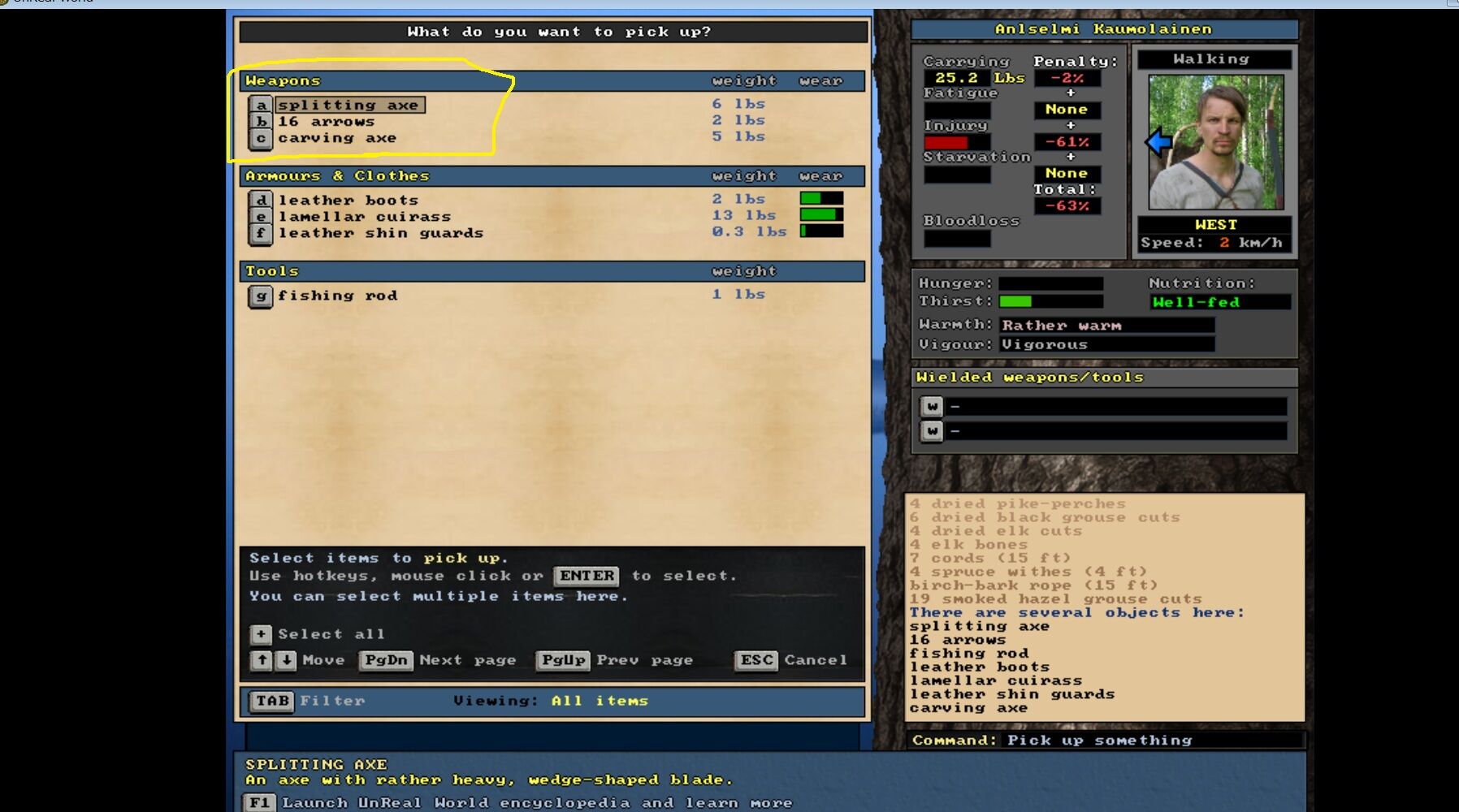Image resolution: width=1459 pixels, height=812 pixels.
Task: Click the 'What do you want to pick up?' title
Action: pyautogui.click(x=559, y=32)
